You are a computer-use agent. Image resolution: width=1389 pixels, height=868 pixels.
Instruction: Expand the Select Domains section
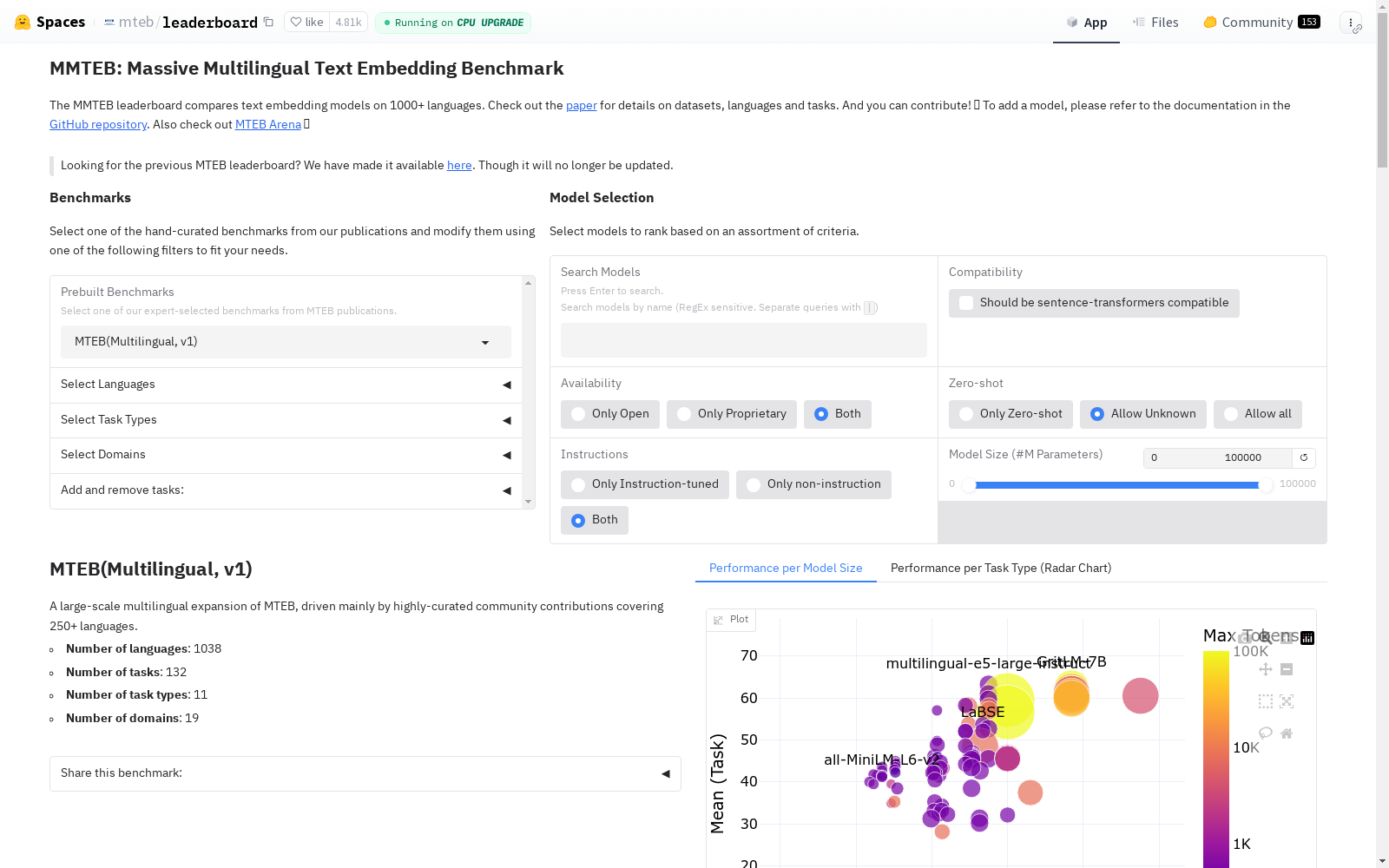tap(286, 455)
